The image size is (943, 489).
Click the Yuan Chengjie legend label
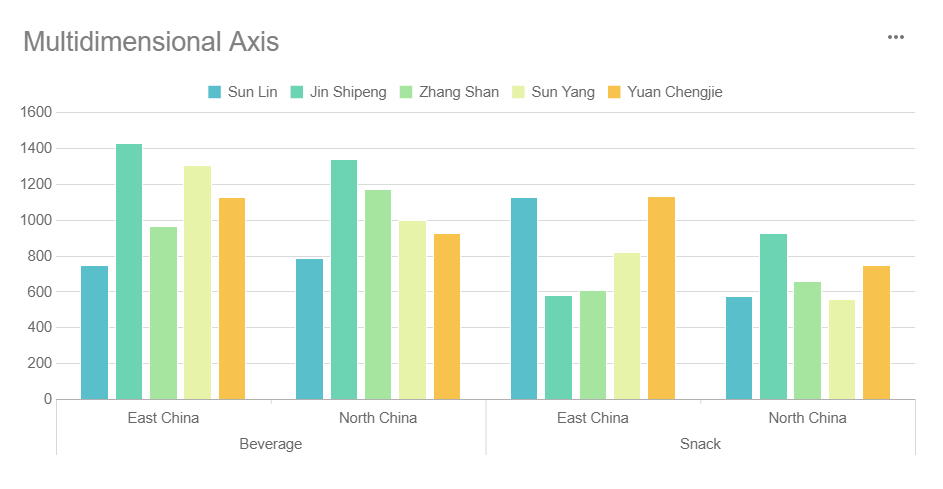point(674,92)
